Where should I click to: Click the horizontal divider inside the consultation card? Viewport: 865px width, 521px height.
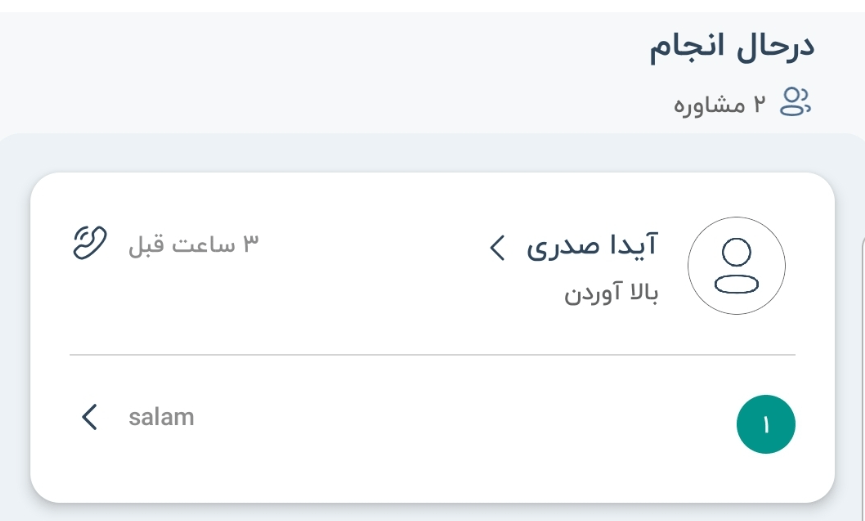point(432,355)
